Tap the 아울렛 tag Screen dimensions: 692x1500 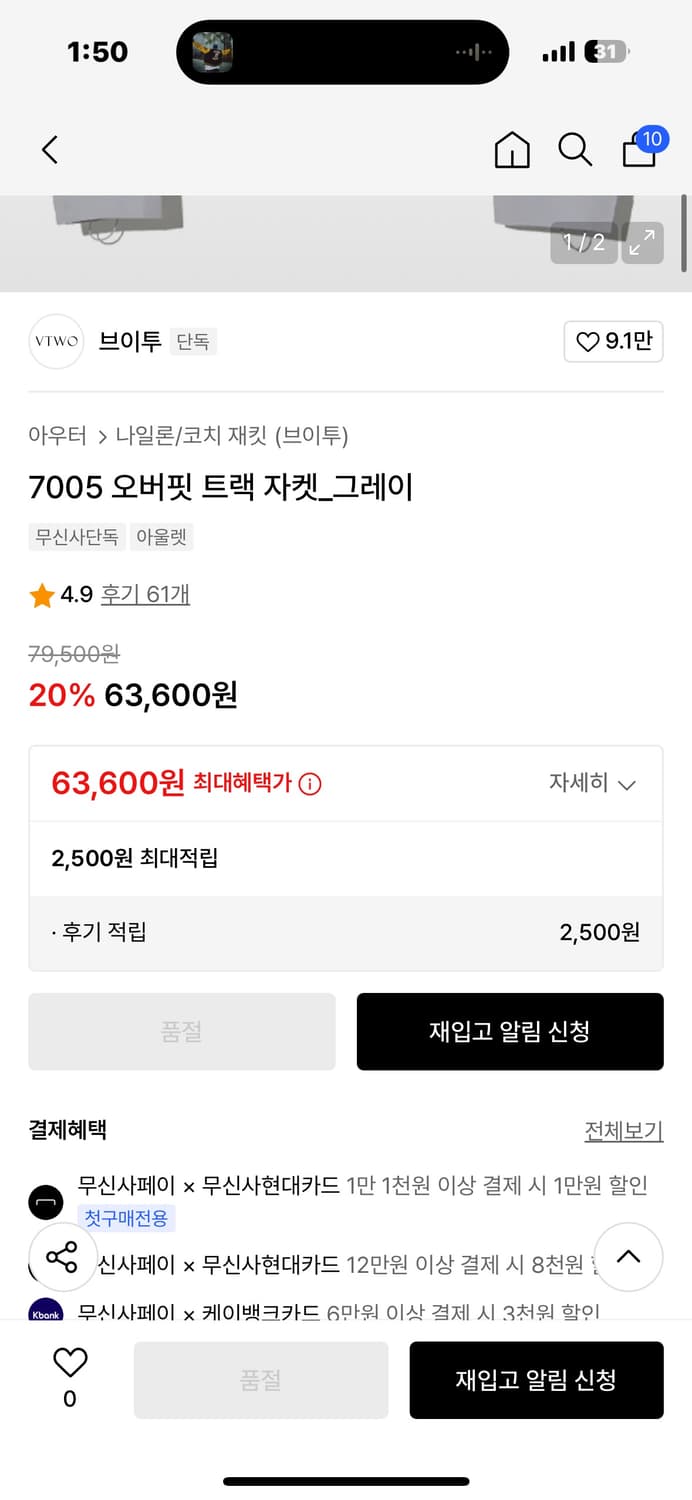tap(161, 537)
